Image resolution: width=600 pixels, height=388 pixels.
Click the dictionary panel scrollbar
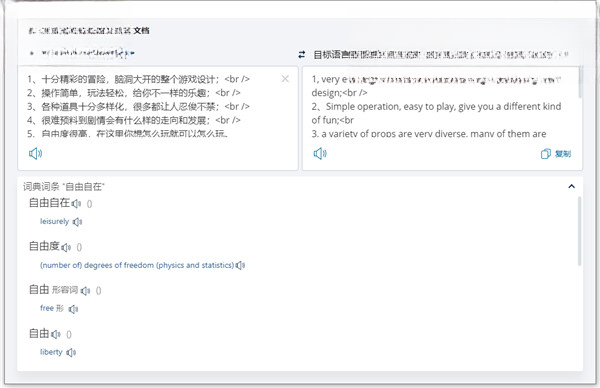click(x=579, y=231)
